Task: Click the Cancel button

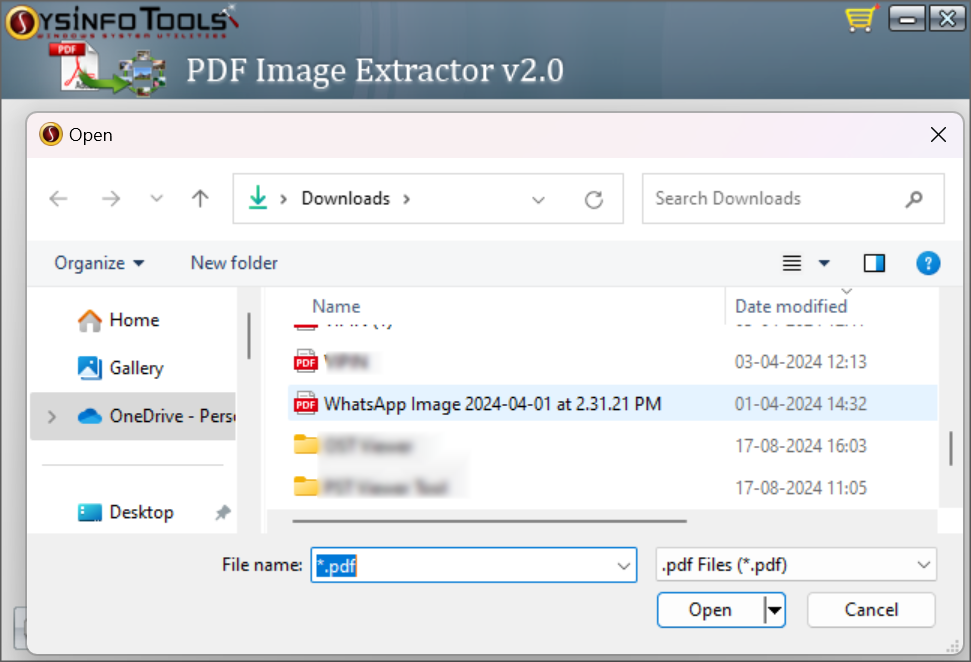Action: pos(871,610)
